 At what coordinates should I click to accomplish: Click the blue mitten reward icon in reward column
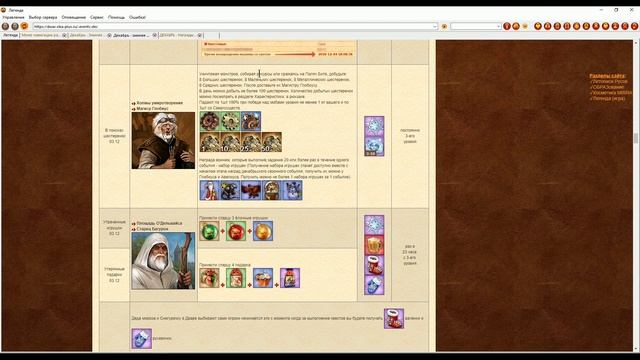(x=374, y=285)
